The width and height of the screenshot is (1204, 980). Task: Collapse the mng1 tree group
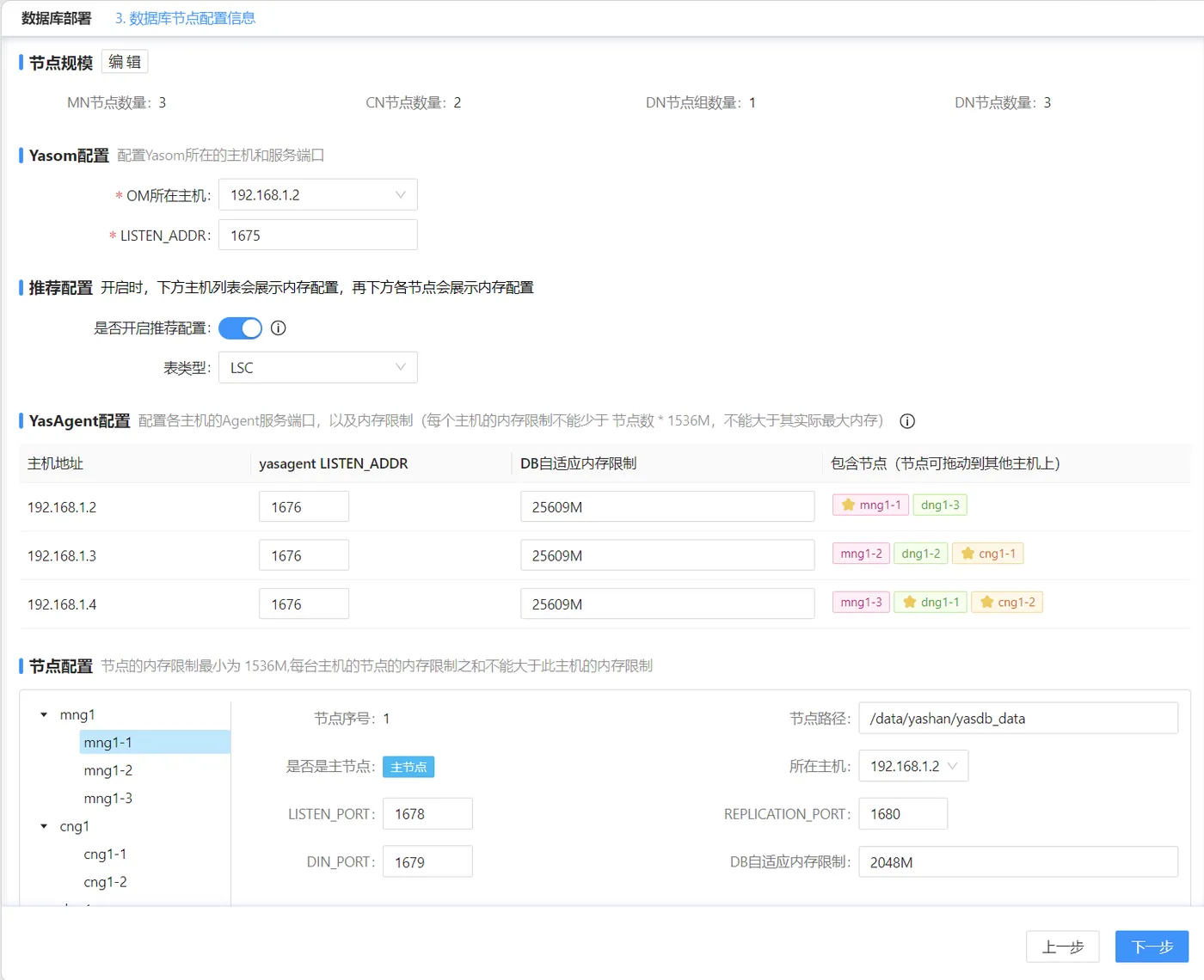[x=44, y=715]
